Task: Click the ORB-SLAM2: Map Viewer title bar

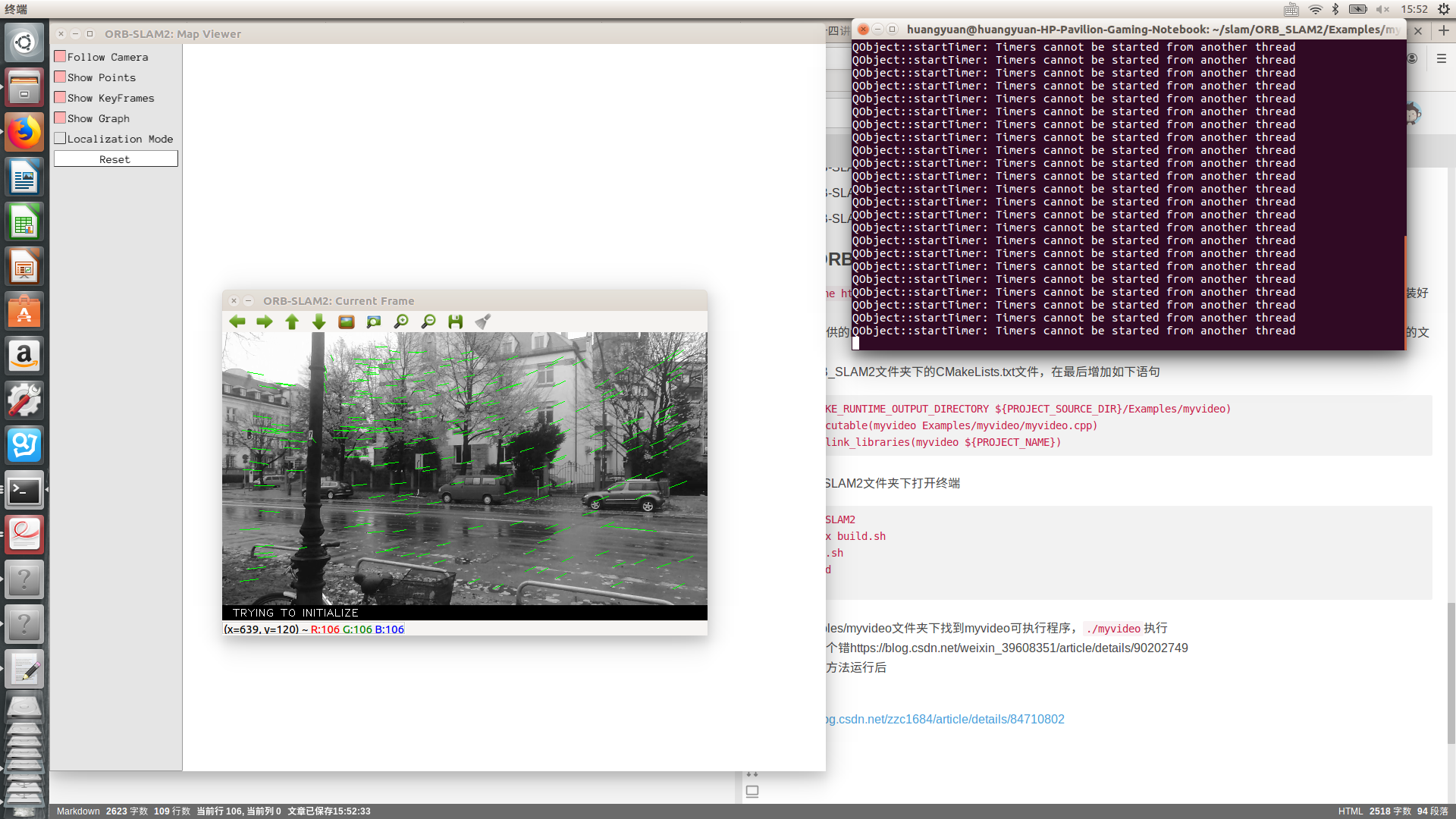Action: (438, 34)
